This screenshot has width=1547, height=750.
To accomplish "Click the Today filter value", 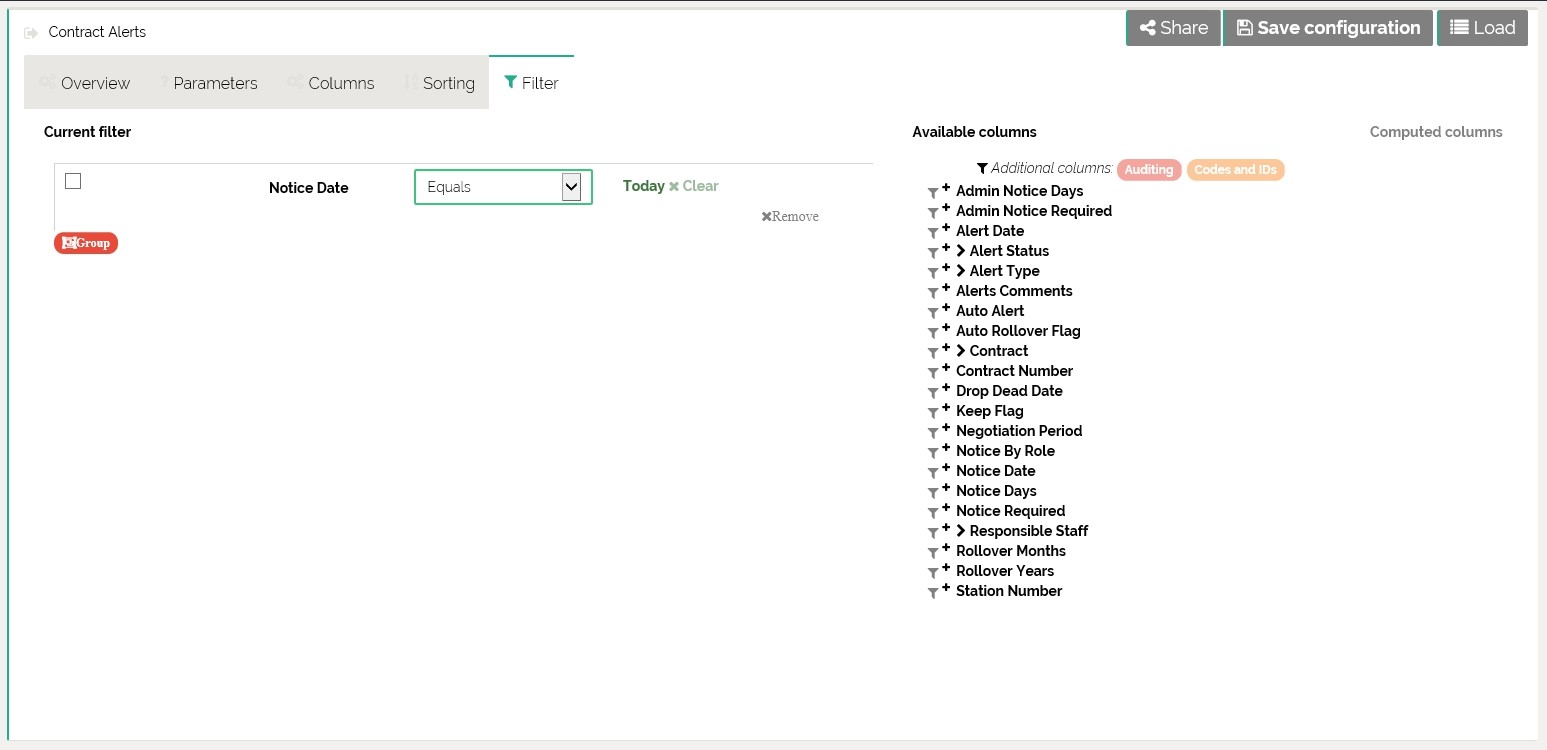I will tap(643, 186).
